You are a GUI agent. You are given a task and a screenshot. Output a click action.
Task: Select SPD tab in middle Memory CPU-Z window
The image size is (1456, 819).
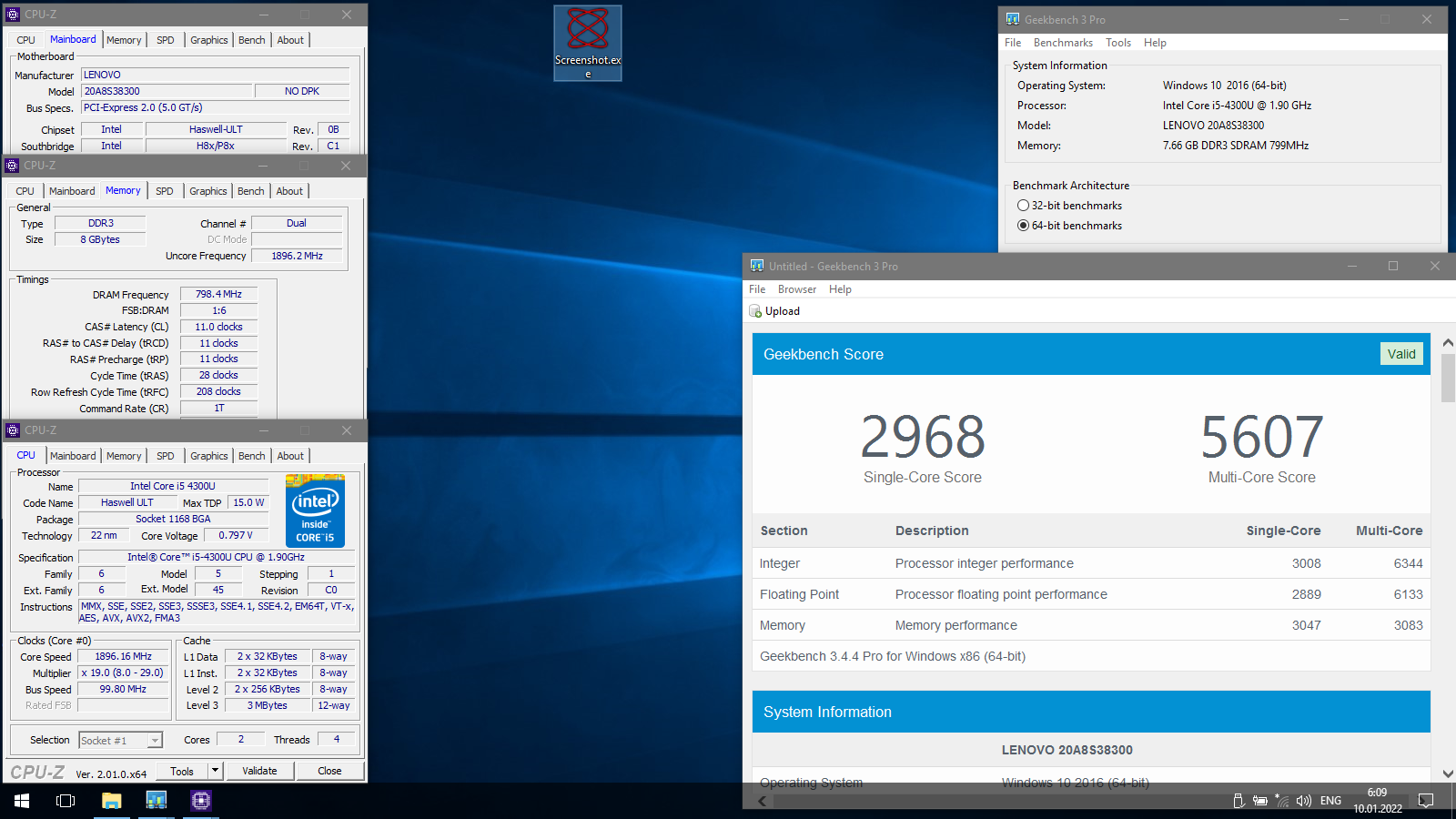coord(164,191)
